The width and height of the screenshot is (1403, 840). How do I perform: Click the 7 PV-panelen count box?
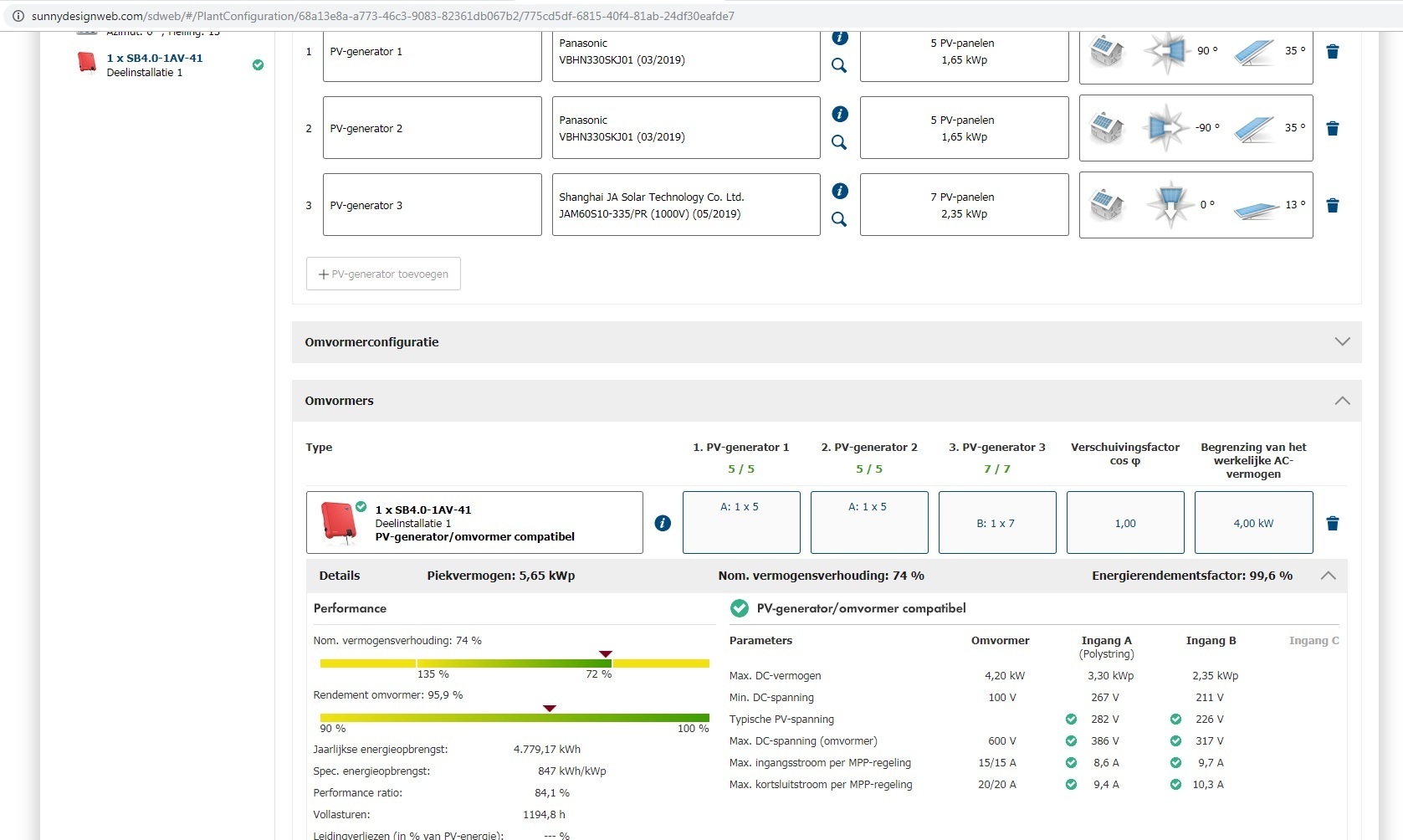[964, 205]
